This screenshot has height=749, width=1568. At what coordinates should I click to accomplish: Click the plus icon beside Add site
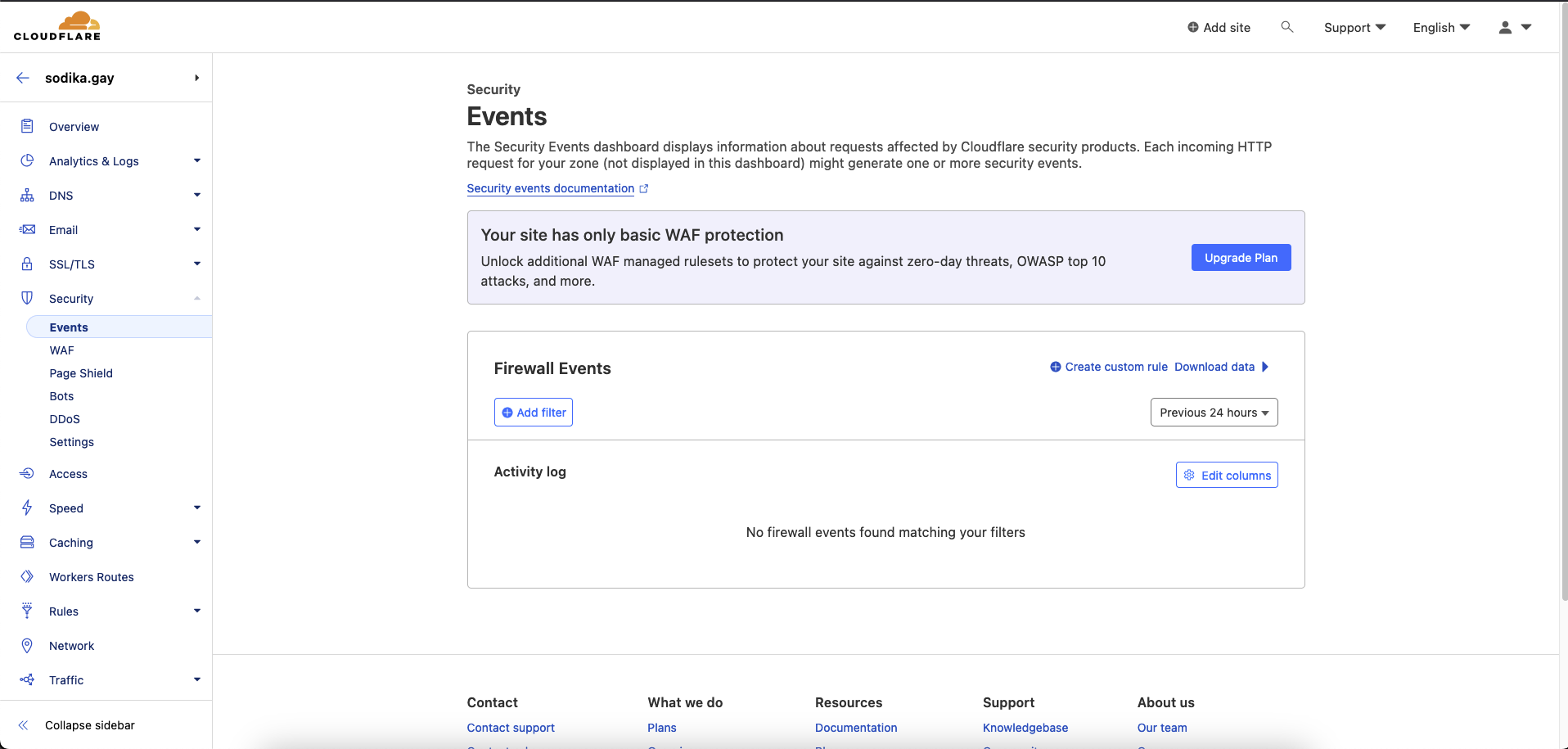(1193, 27)
